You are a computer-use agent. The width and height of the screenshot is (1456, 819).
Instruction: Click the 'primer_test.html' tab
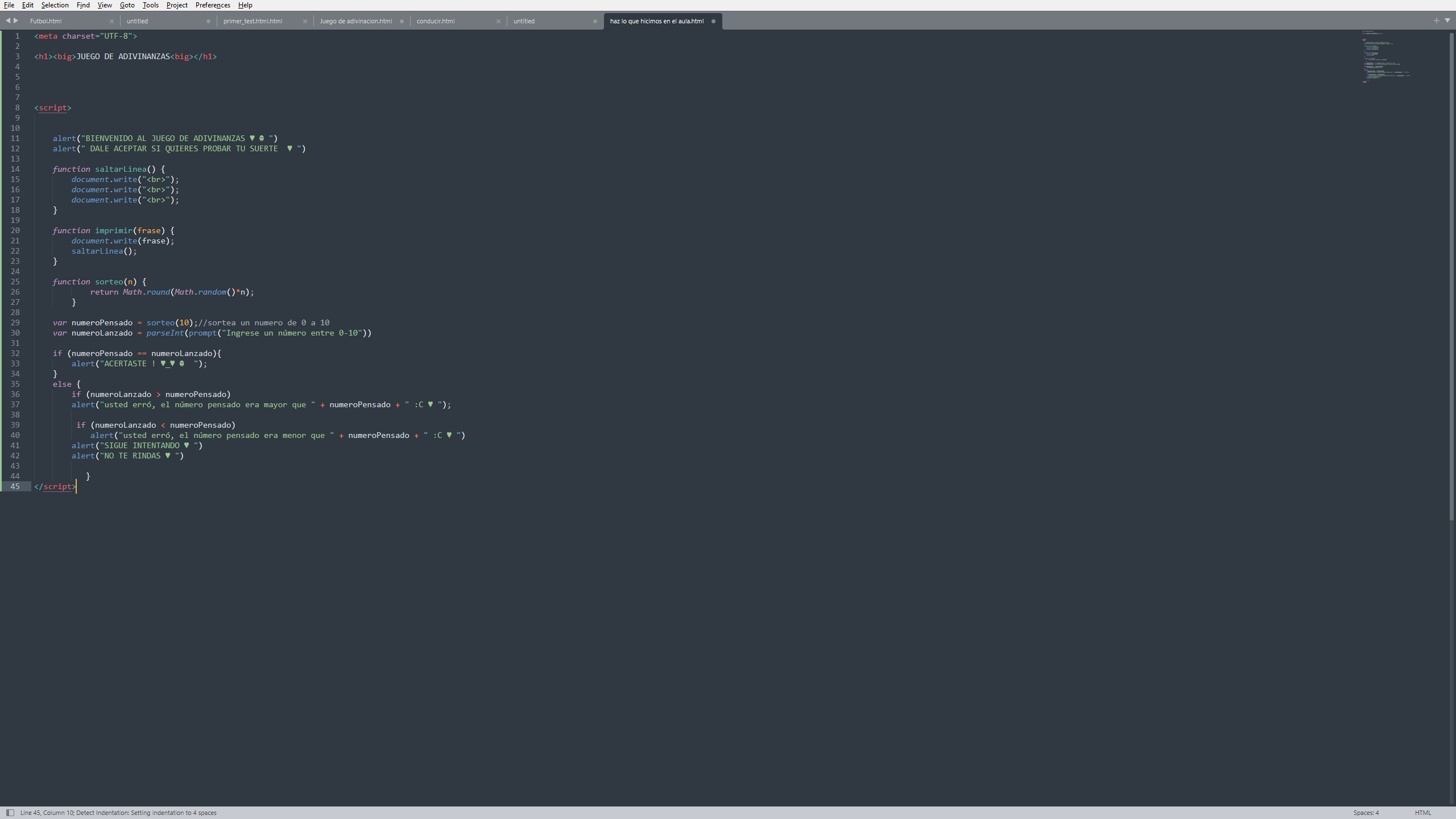tap(253, 21)
